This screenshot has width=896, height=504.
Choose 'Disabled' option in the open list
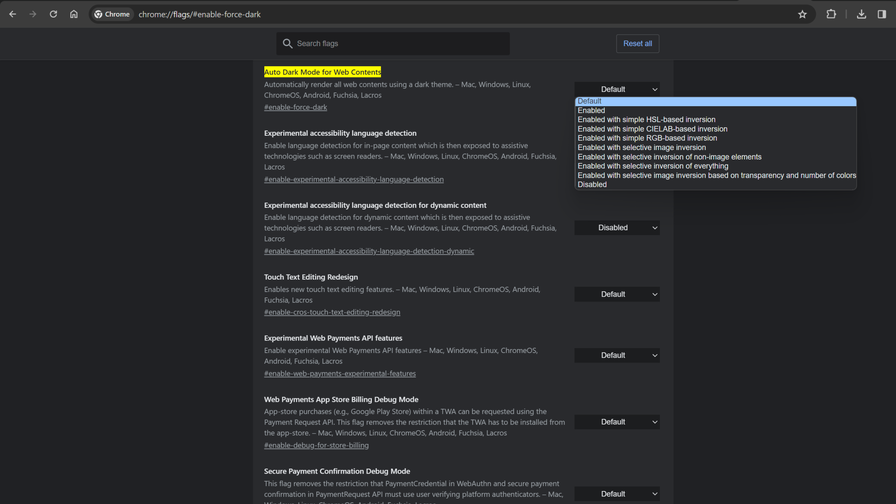592,184
